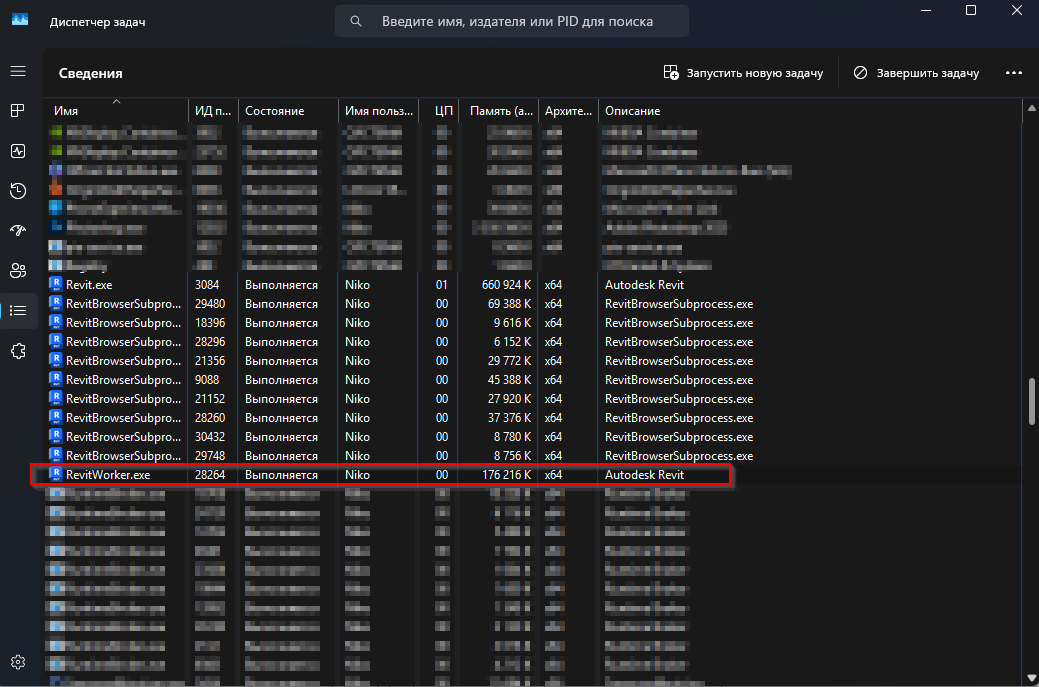The image size is (1039, 687).
Task: Click PID 28264 cell
Action: click(209, 475)
